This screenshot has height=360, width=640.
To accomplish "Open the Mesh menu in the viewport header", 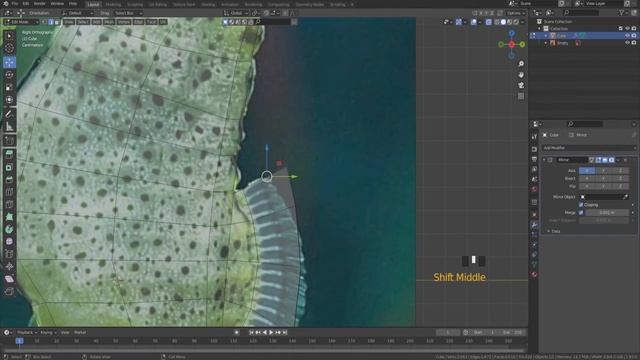I will pyautogui.click(x=109, y=22).
